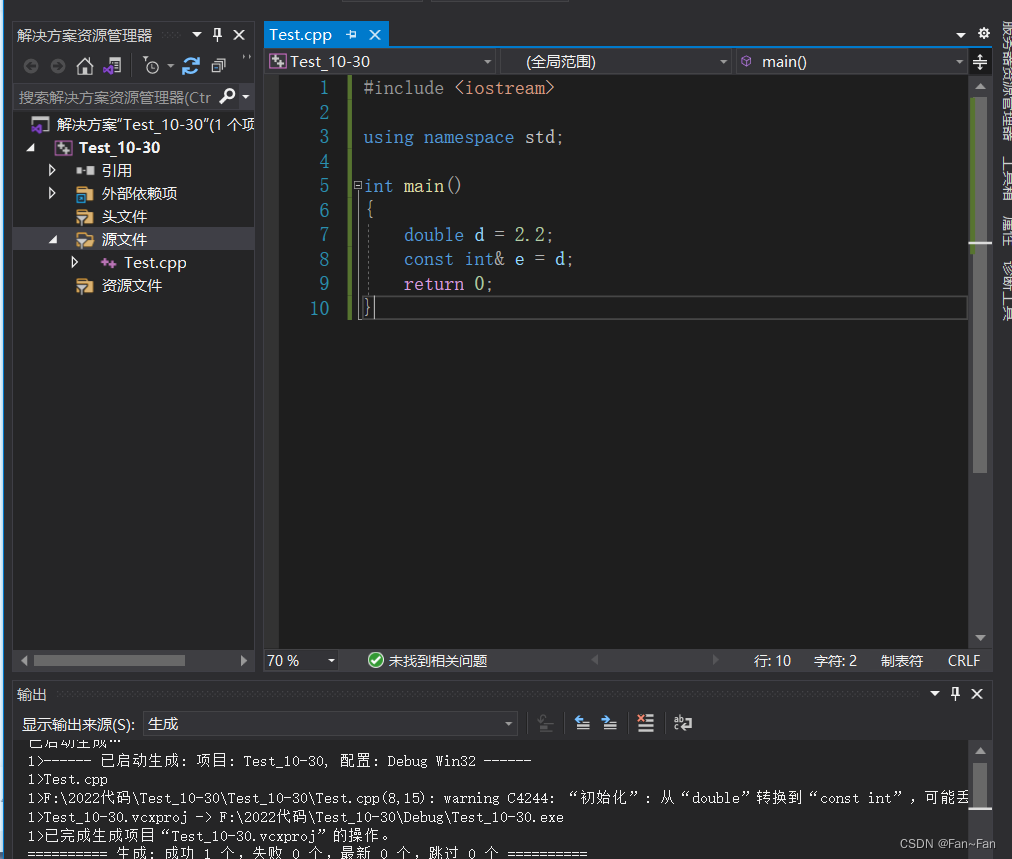Open the output source dropdown showing 生成
Image resolution: width=1012 pixels, height=859 pixels.
(x=331, y=724)
